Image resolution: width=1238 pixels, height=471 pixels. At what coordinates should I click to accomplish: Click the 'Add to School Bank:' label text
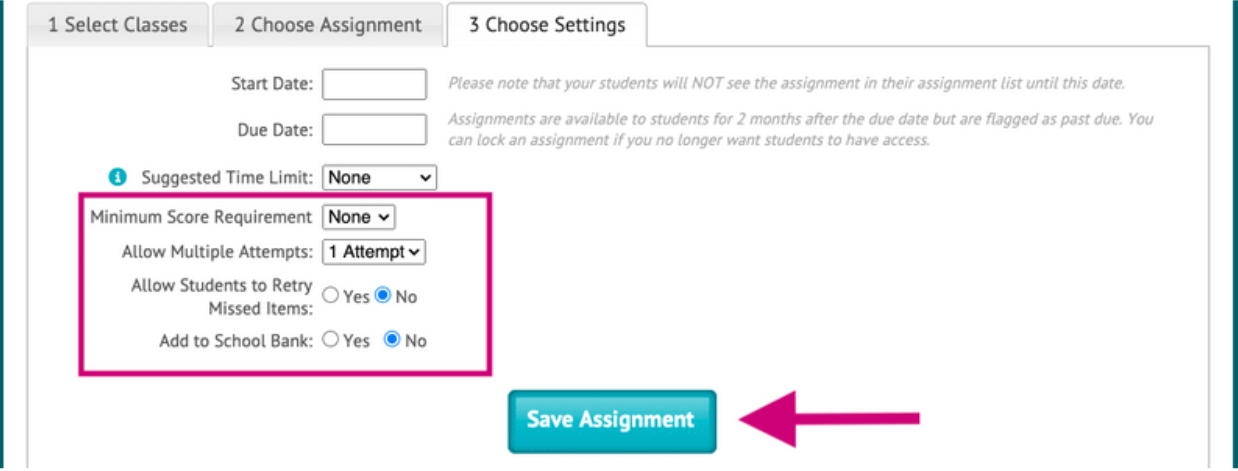[x=236, y=341]
